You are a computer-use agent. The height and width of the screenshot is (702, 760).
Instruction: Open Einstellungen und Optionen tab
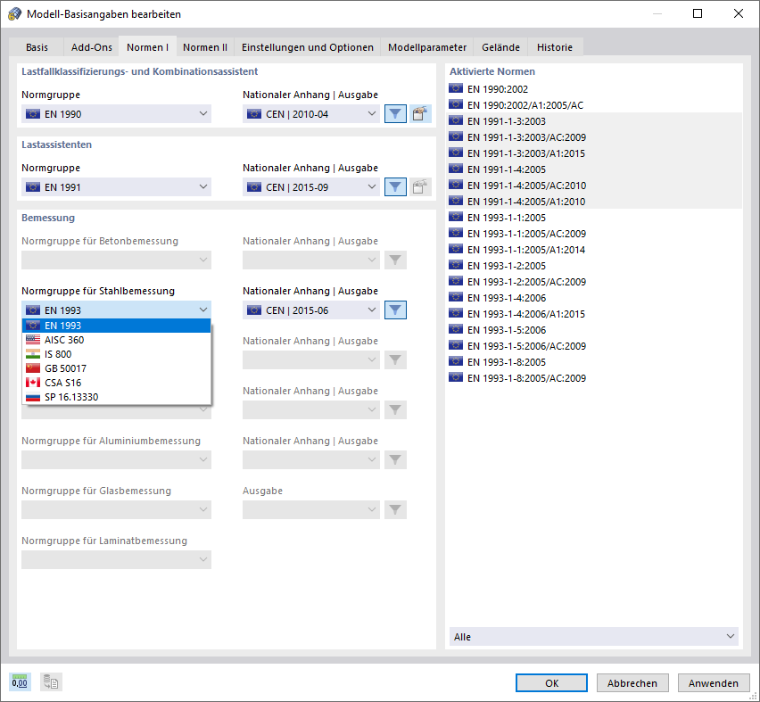(x=308, y=47)
